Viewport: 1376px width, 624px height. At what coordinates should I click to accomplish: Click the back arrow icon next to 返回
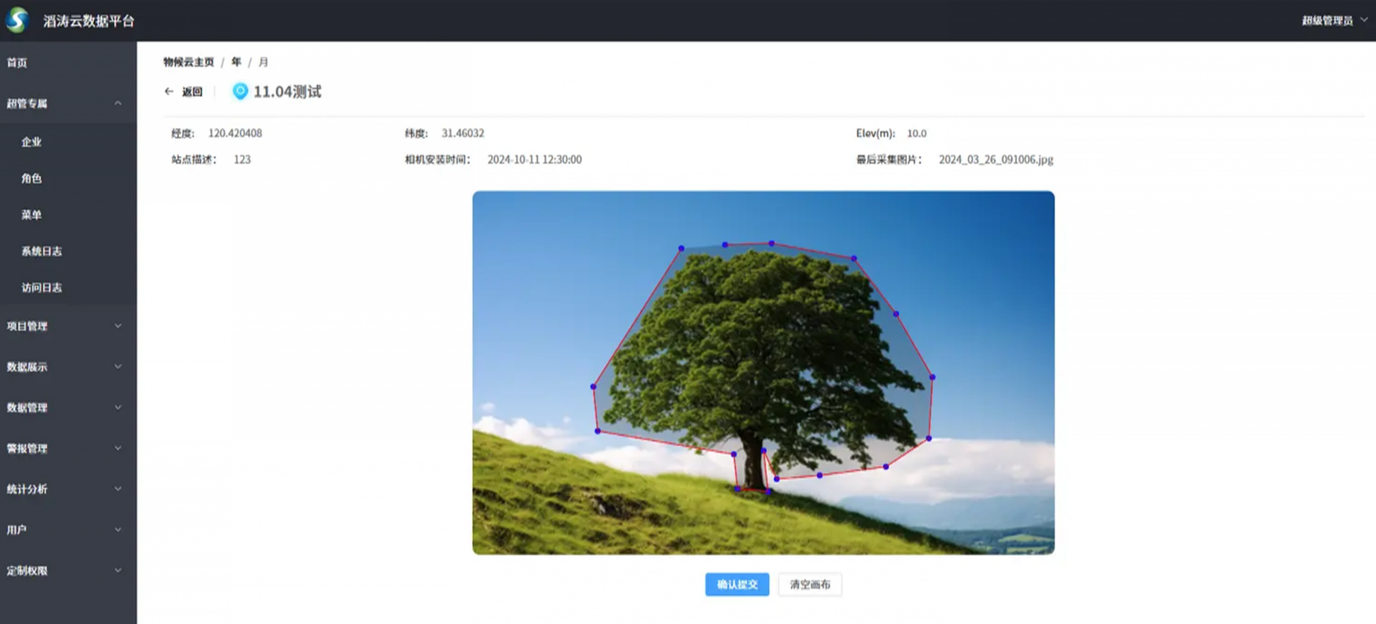point(169,92)
